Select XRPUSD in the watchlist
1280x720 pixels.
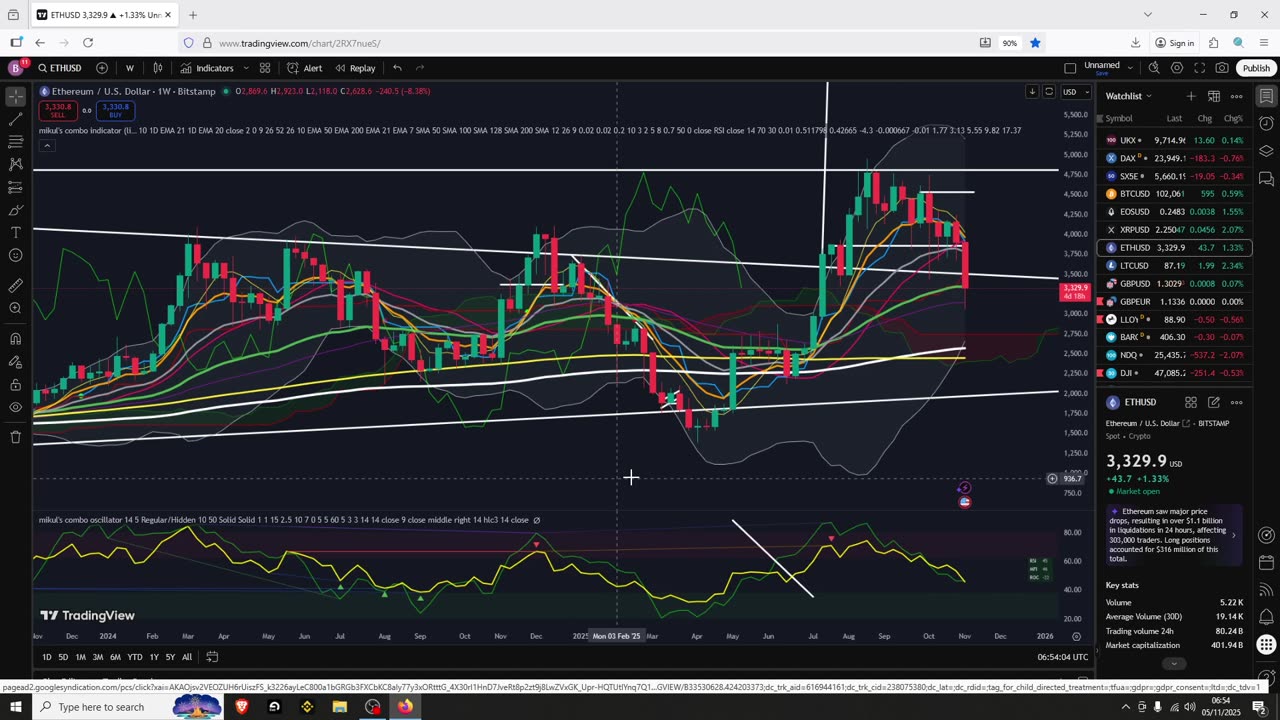1175,230
